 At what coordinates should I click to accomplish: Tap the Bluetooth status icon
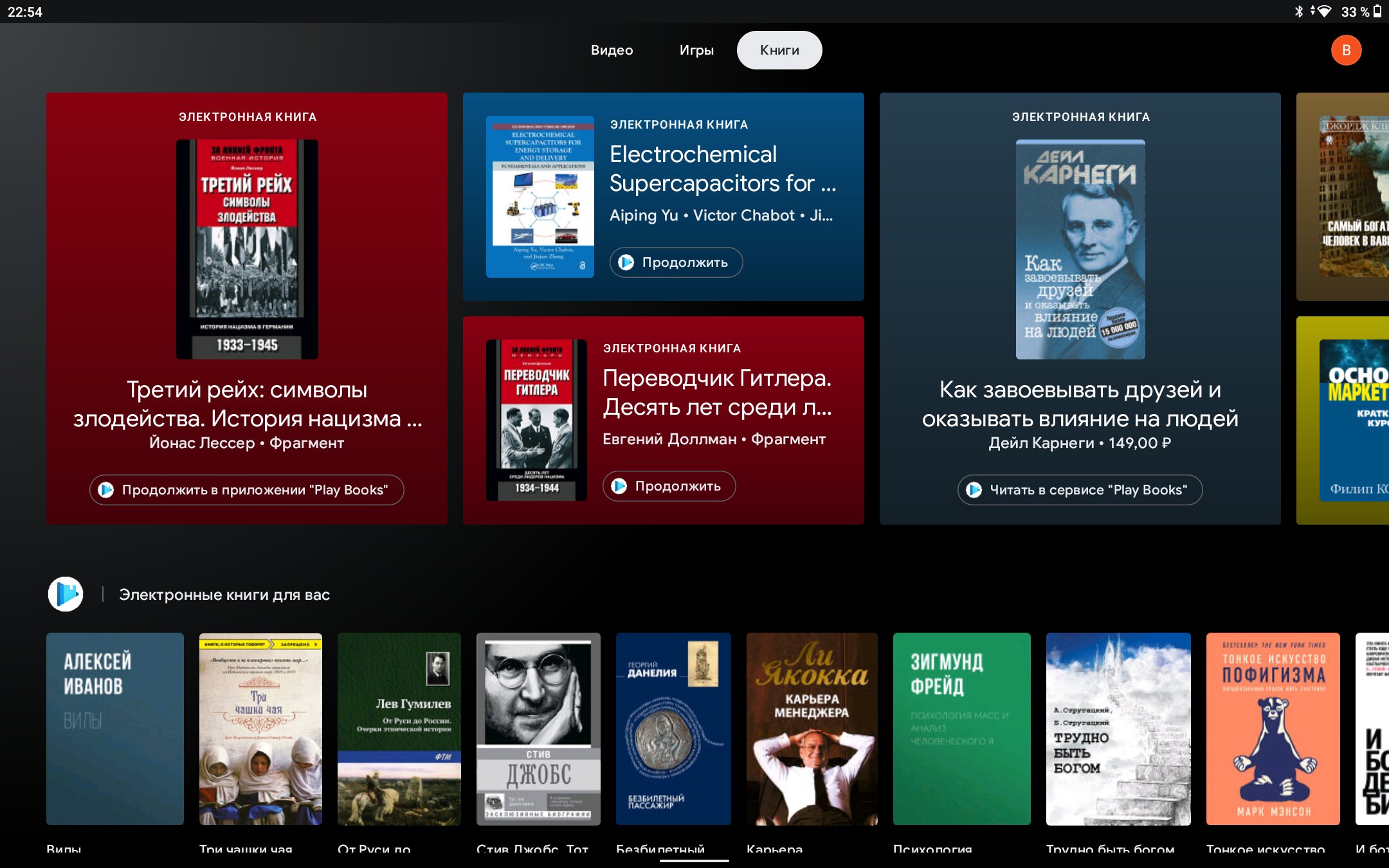pos(1298,12)
